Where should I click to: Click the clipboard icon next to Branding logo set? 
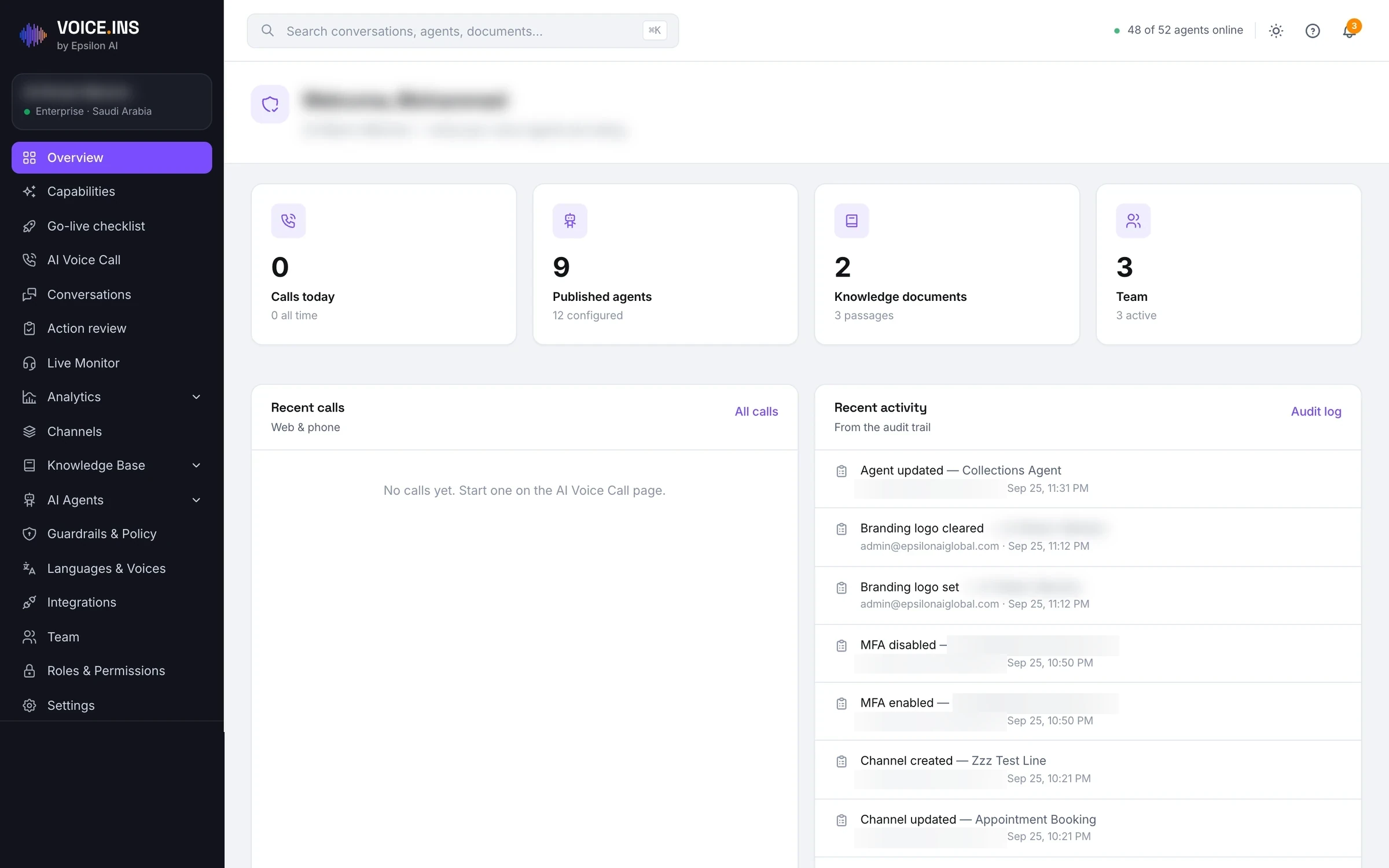point(842,588)
